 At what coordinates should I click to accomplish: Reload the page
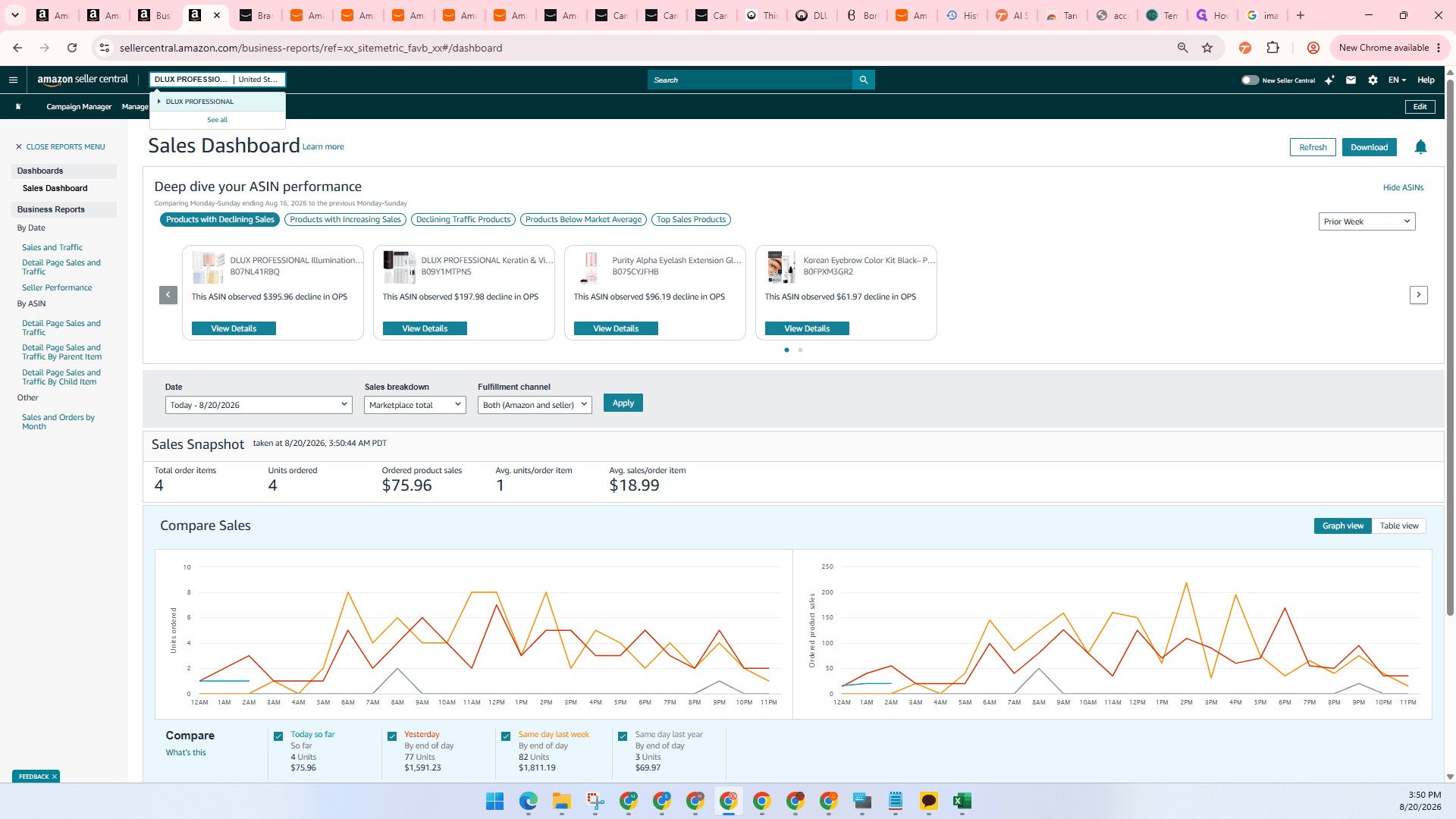[72, 48]
